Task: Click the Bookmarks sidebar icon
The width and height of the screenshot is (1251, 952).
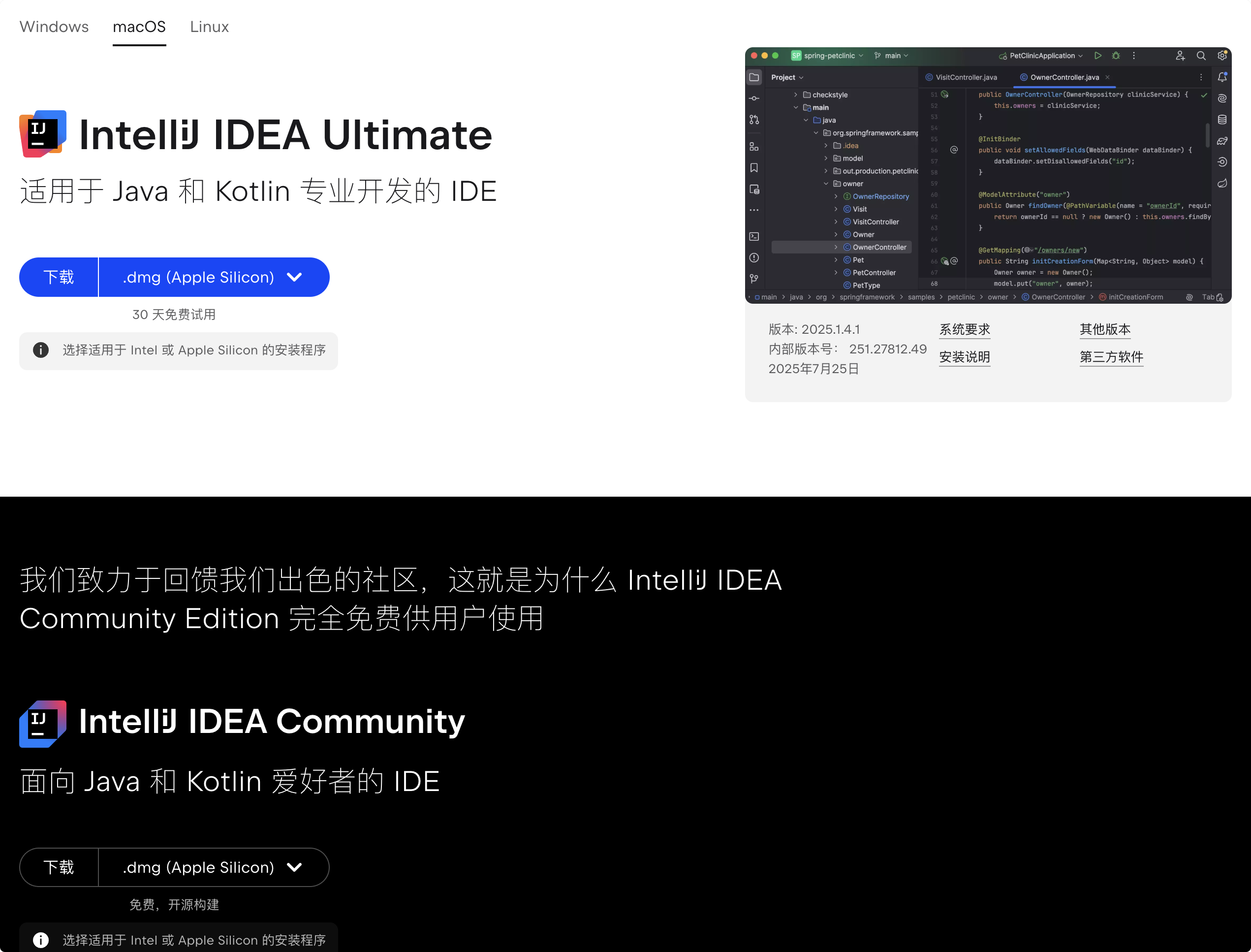Action: pos(754,168)
